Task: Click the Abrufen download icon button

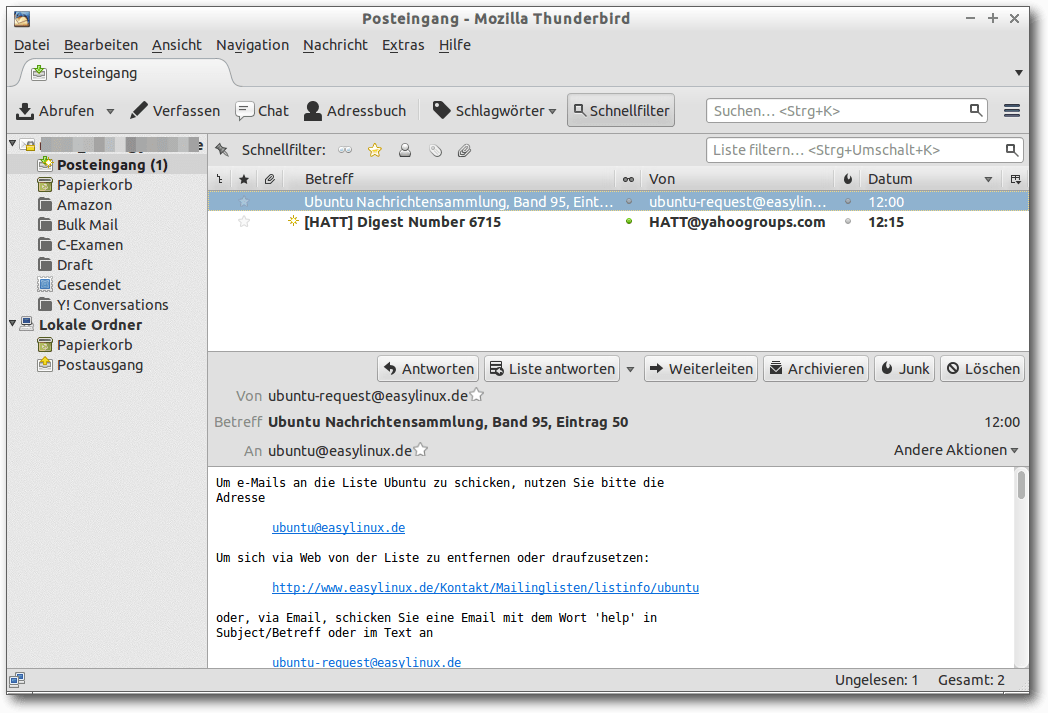Action: [55, 111]
